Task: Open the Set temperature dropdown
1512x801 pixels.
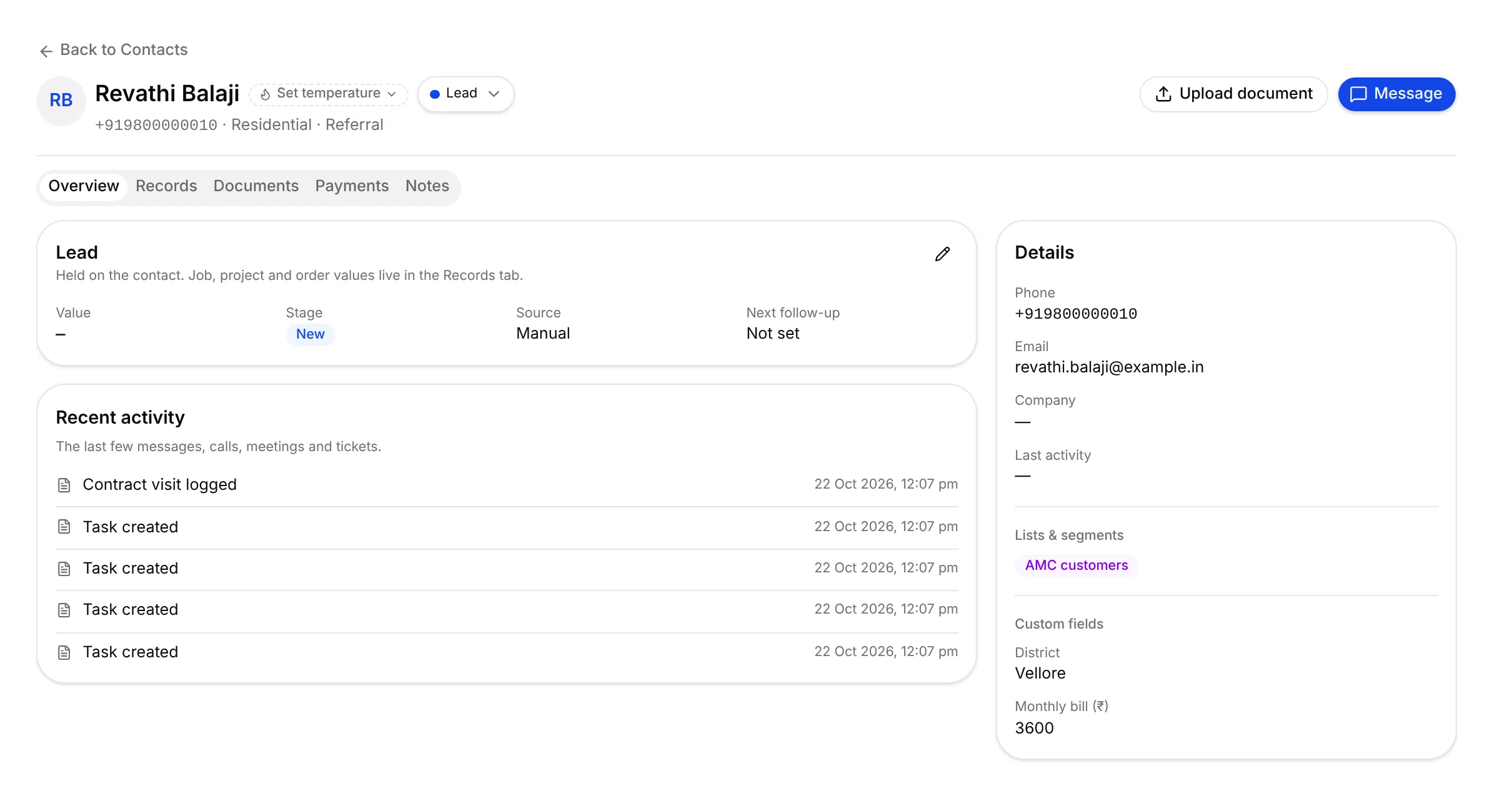Action: [329, 94]
